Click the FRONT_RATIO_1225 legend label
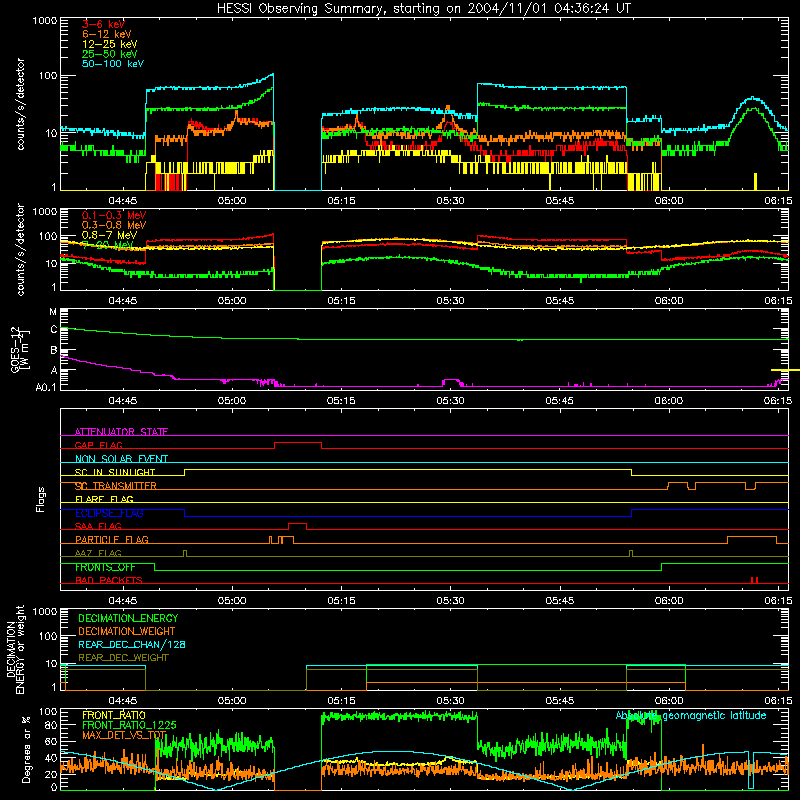The width and height of the screenshot is (800, 800). click(129, 725)
